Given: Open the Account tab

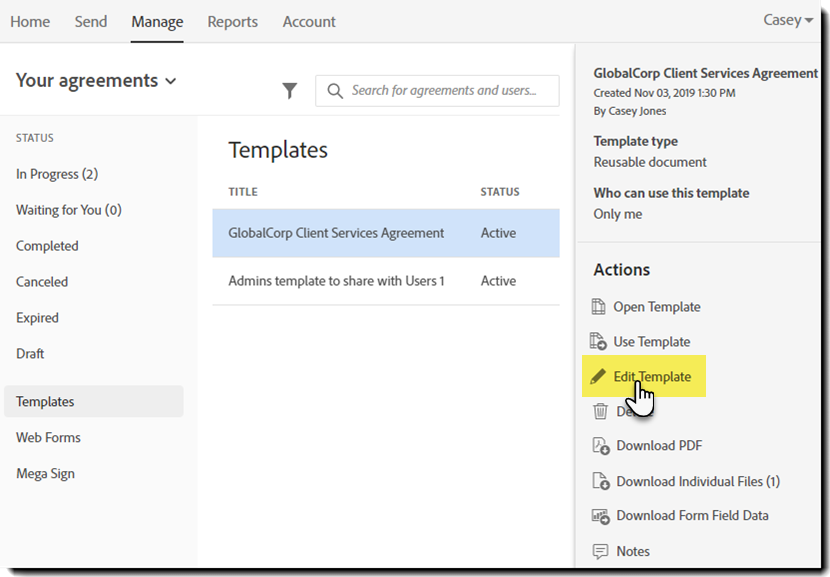Looking at the screenshot, I should (x=309, y=22).
